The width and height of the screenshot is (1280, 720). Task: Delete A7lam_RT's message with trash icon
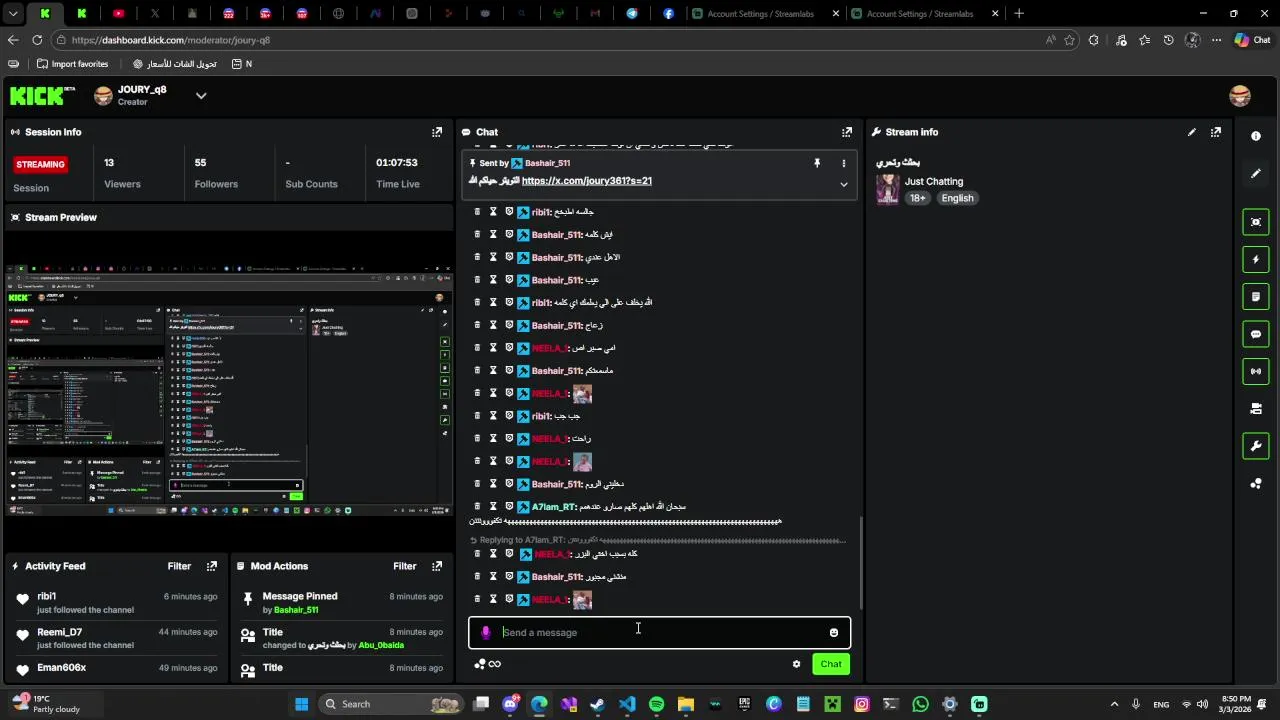tap(477, 507)
